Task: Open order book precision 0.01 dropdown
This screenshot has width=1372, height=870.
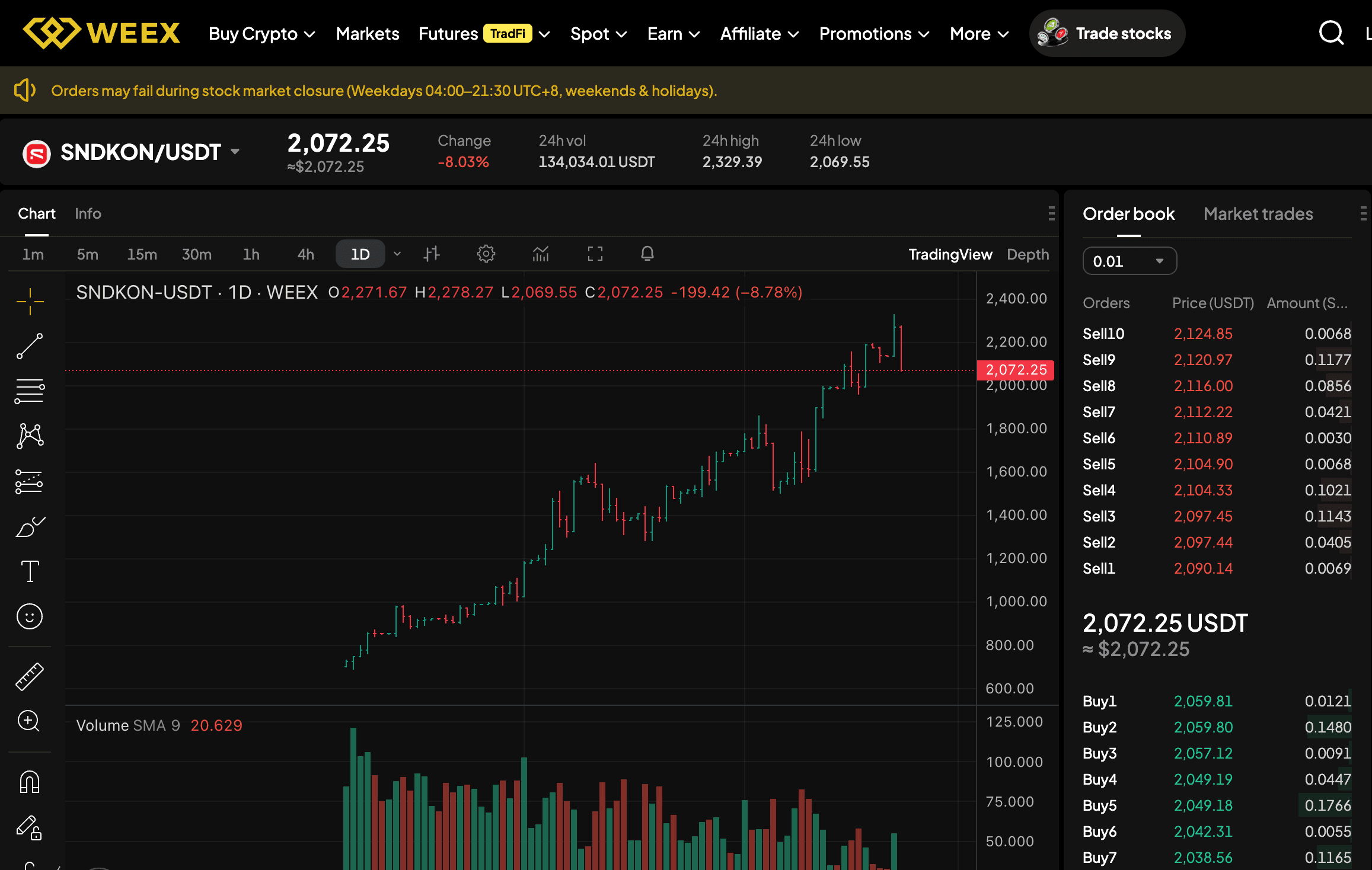Action: [x=1129, y=261]
